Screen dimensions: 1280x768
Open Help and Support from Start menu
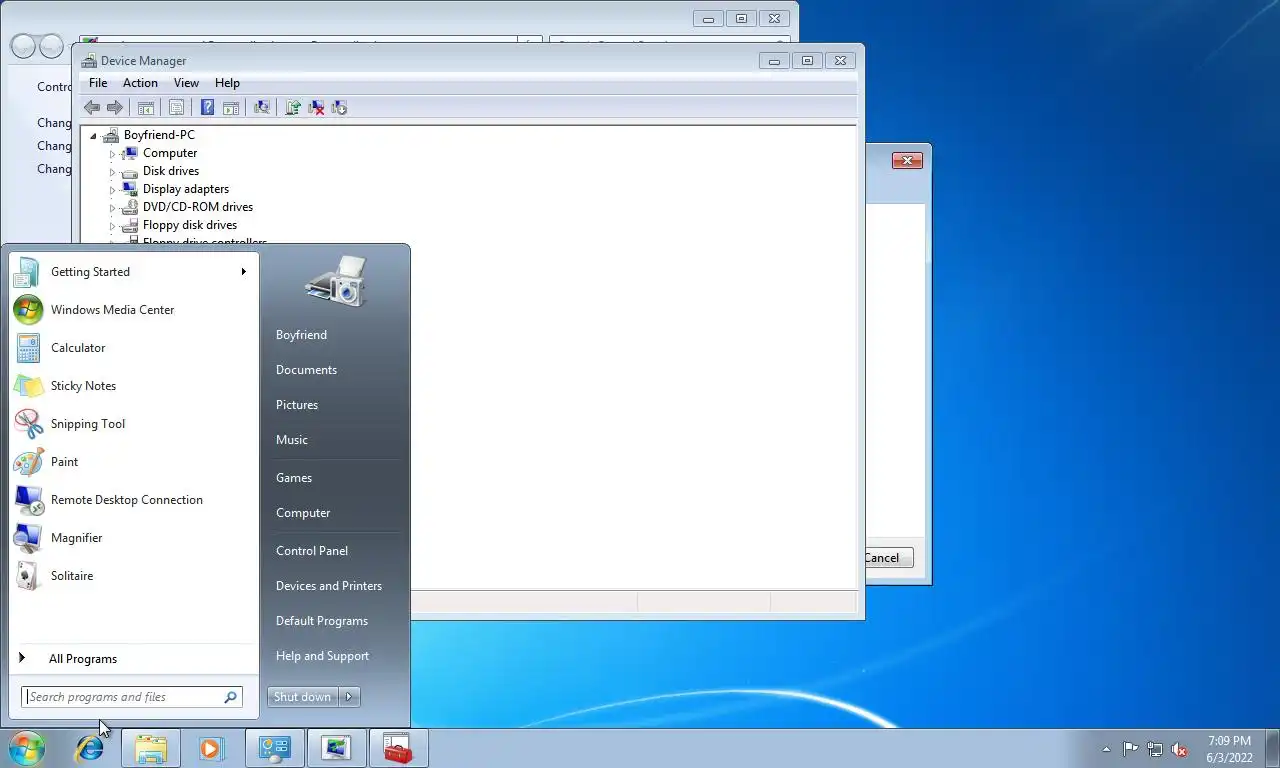click(322, 656)
